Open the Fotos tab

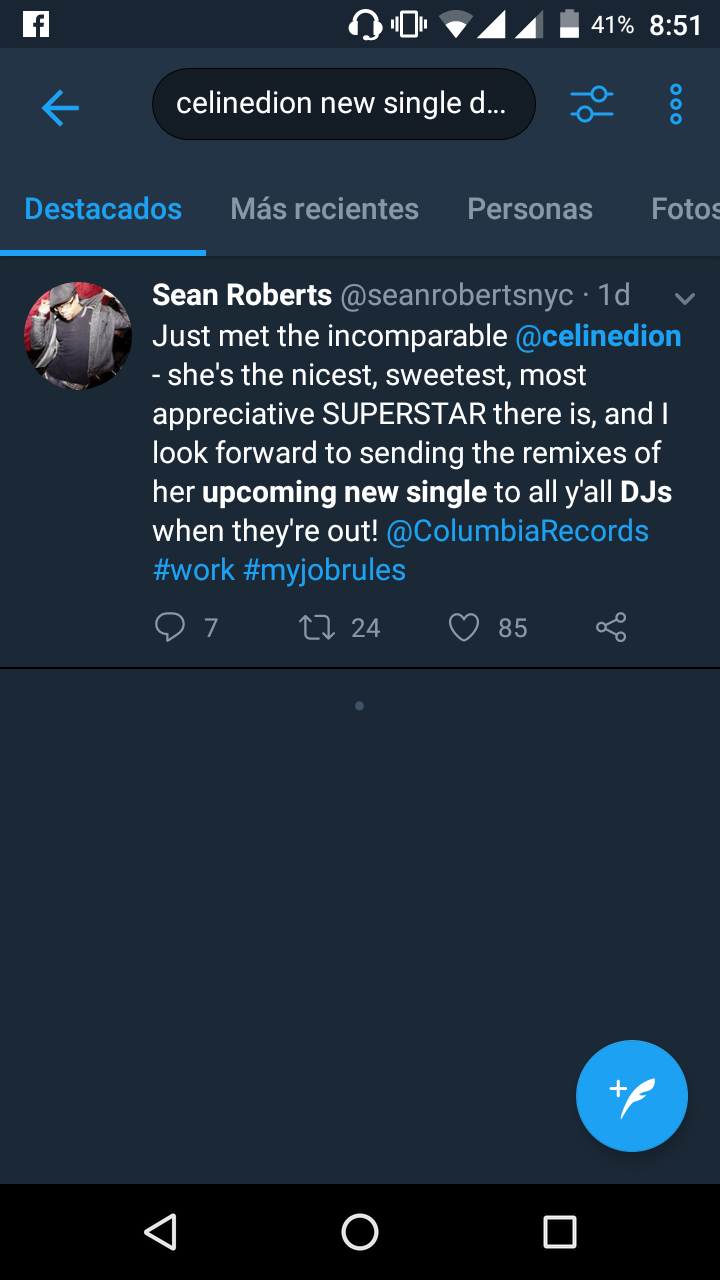pyautogui.click(x=685, y=209)
